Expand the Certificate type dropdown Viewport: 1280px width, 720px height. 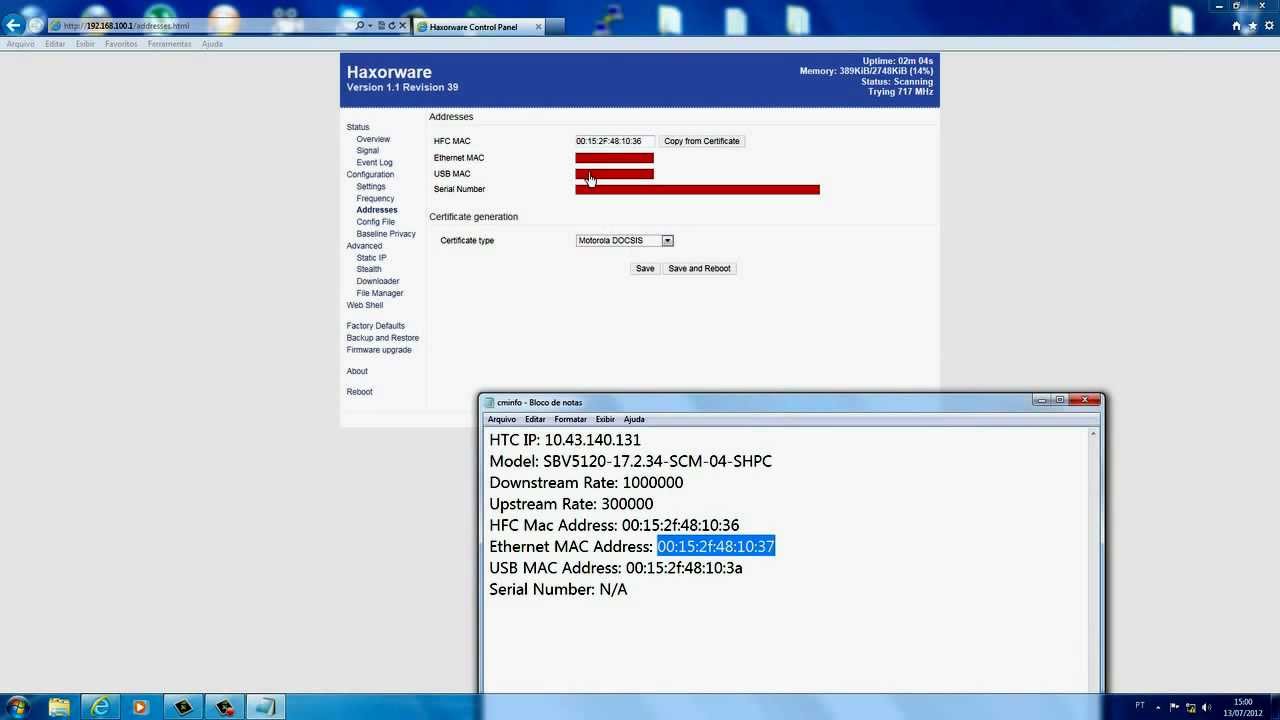pyautogui.click(x=667, y=241)
